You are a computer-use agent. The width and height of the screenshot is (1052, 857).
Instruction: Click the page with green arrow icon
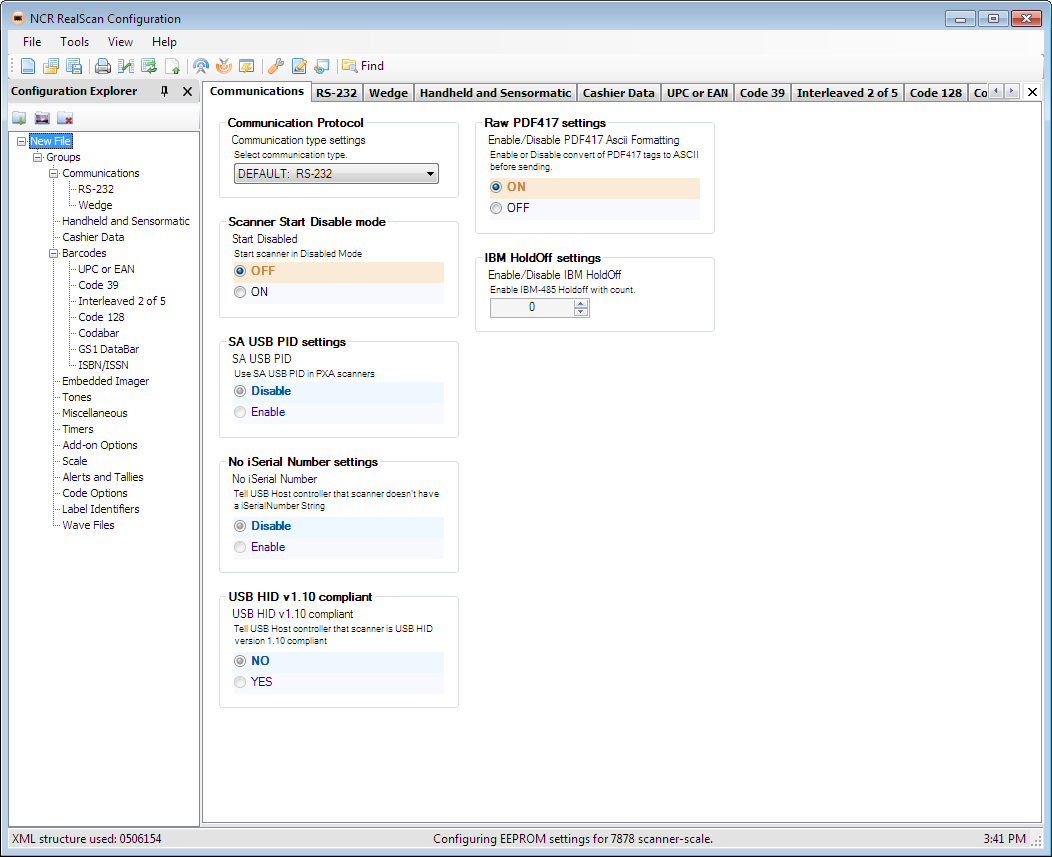click(172, 66)
